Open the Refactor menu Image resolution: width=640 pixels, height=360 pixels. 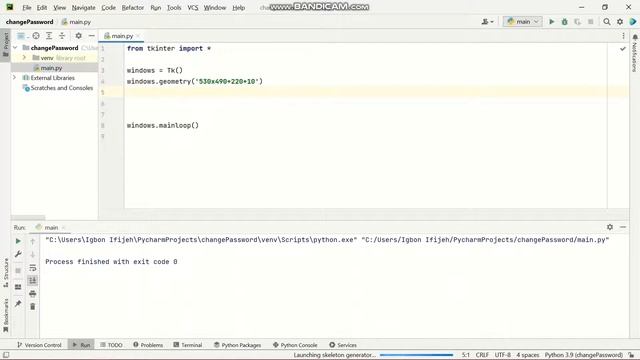132,8
